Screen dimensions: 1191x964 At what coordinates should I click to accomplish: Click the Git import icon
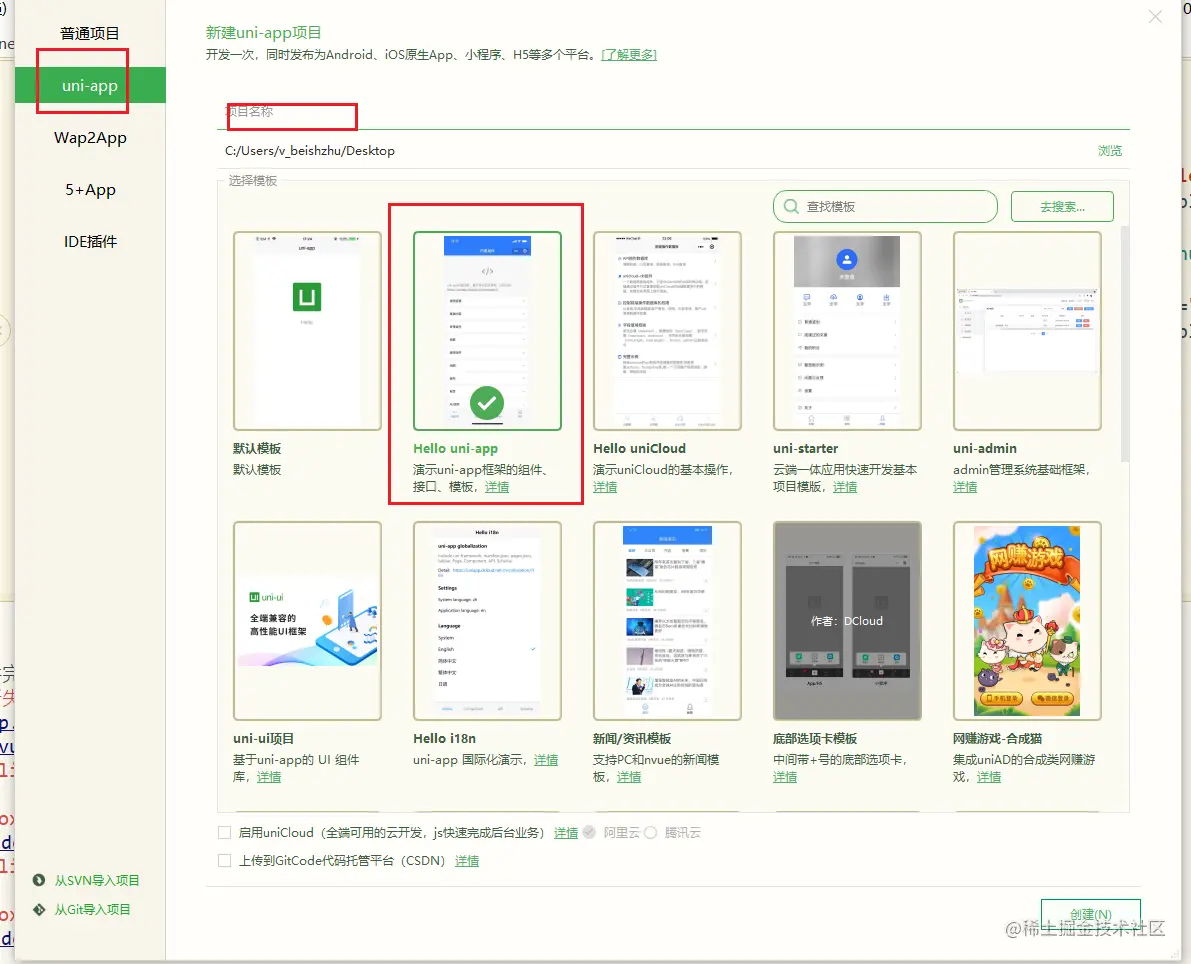click(39, 909)
